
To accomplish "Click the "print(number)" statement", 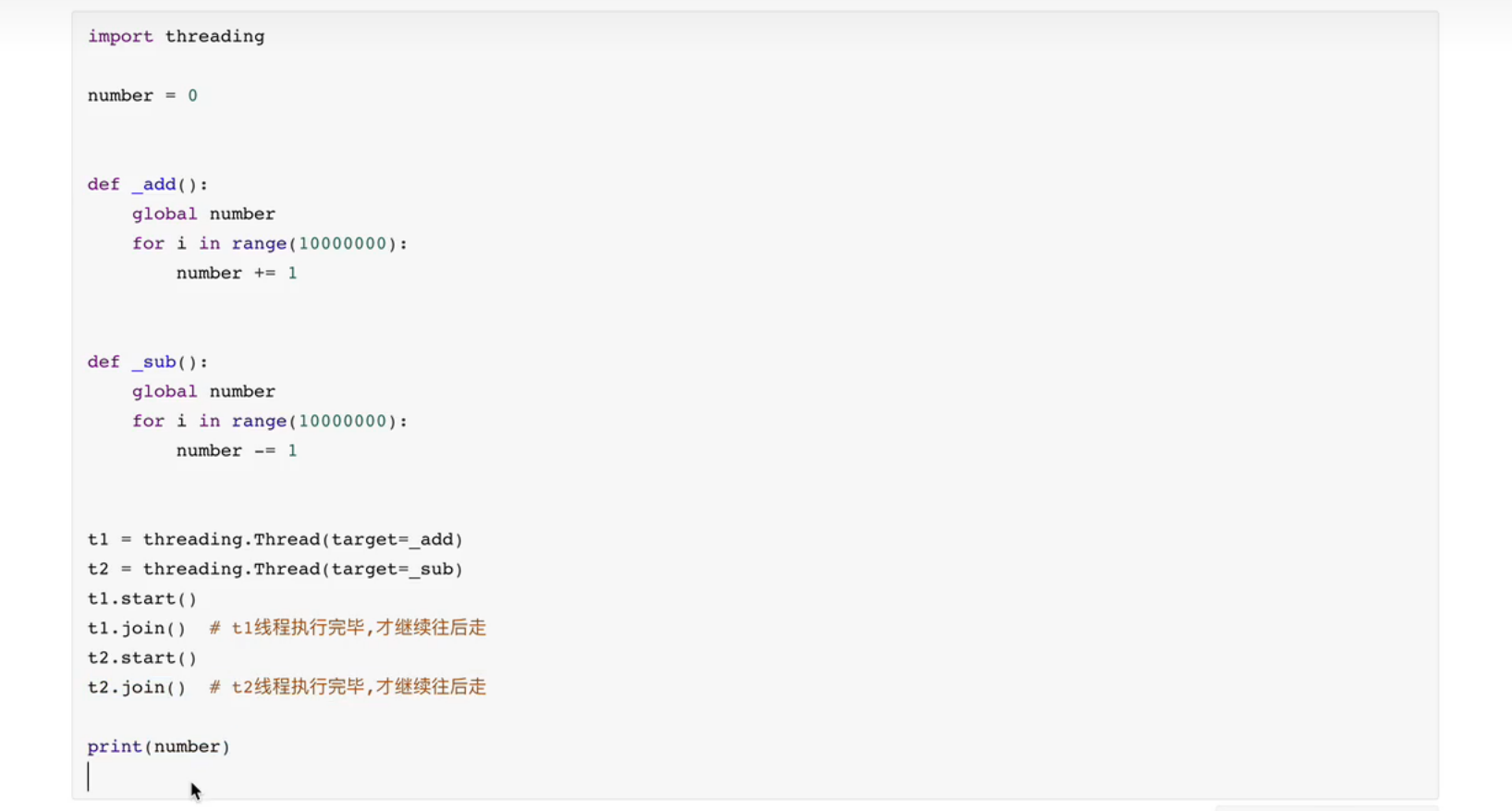I will click(159, 746).
